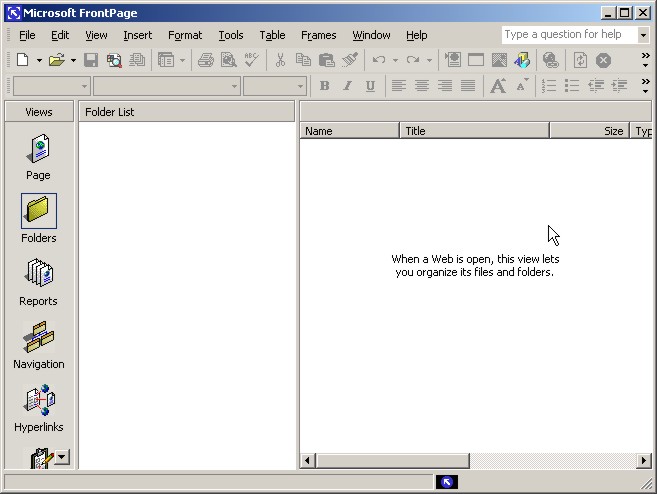Viewport: 657px width, 494px height.
Task: Click the Refresh page icon
Action: pos(580,60)
